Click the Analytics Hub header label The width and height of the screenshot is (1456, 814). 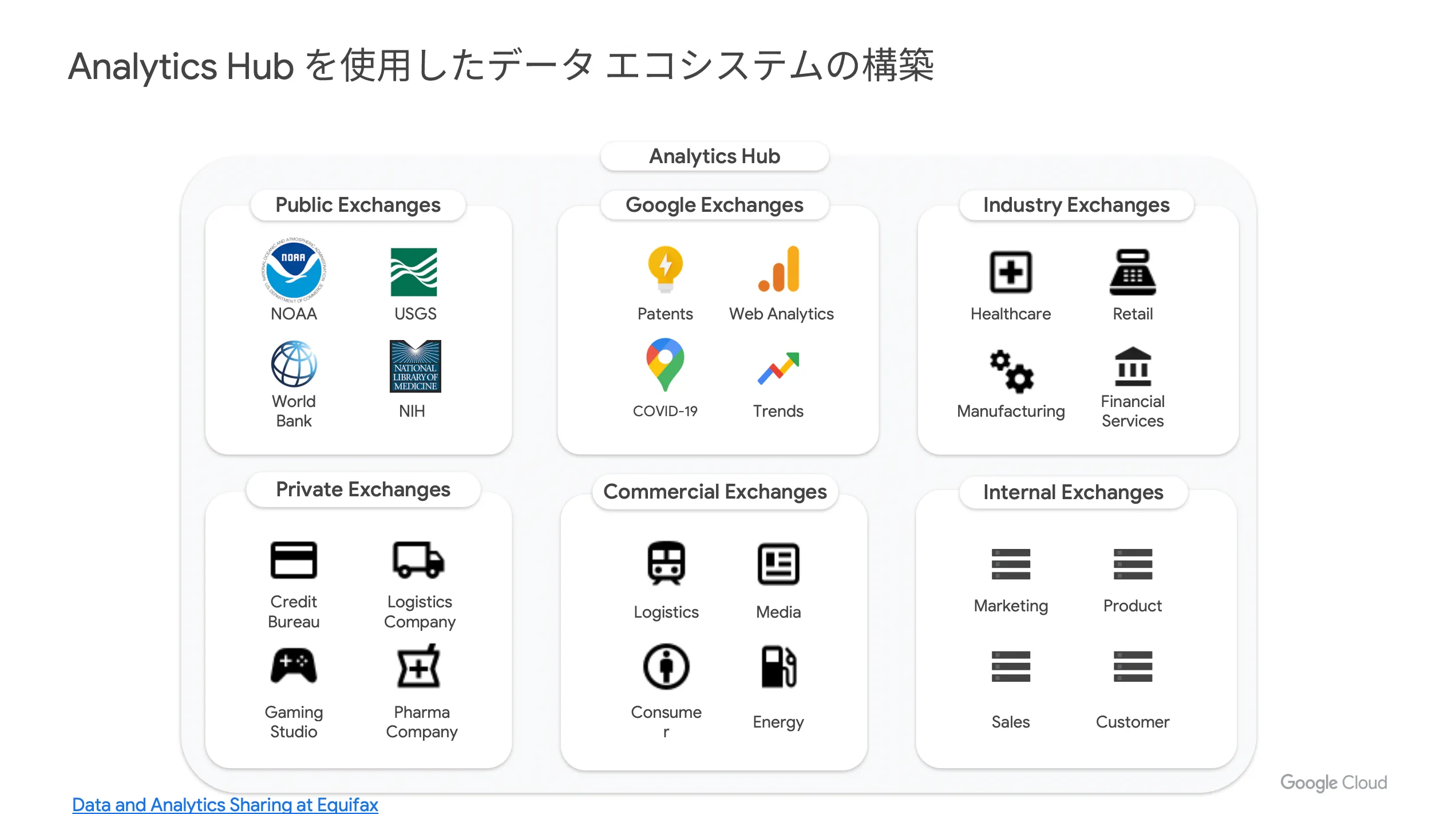point(714,156)
